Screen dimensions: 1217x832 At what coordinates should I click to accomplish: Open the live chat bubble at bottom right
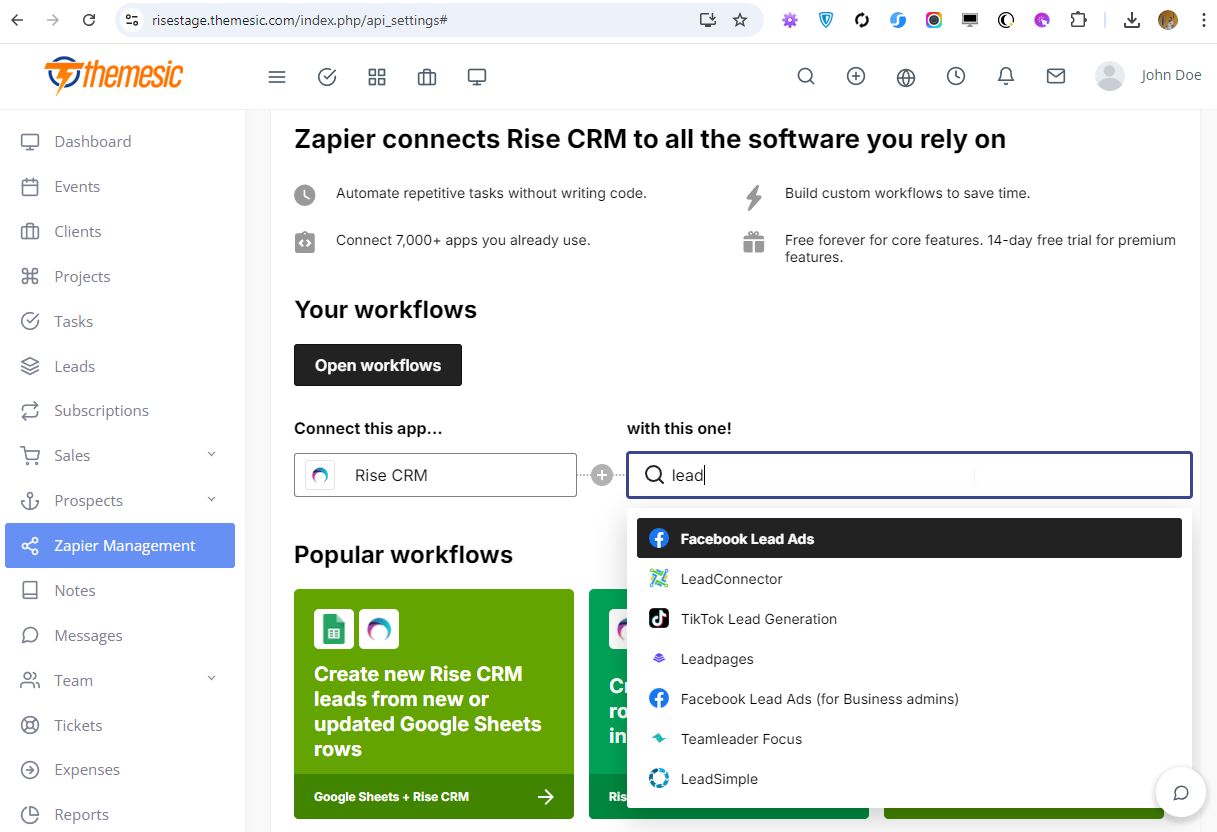tap(1181, 792)
